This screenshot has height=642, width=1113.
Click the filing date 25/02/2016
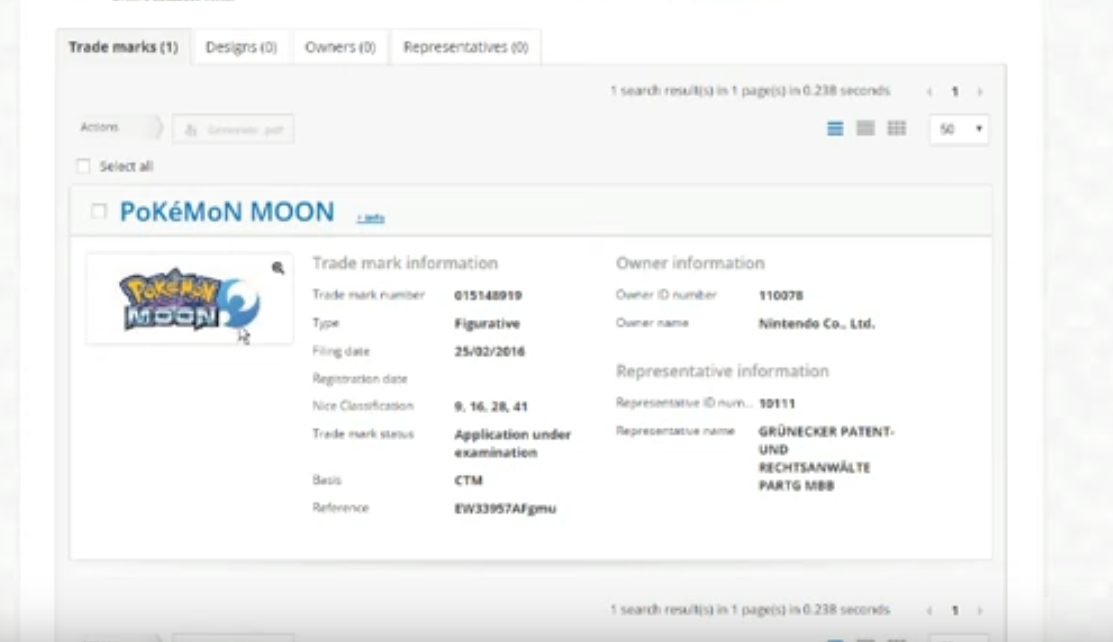click(x=489, y=351)
